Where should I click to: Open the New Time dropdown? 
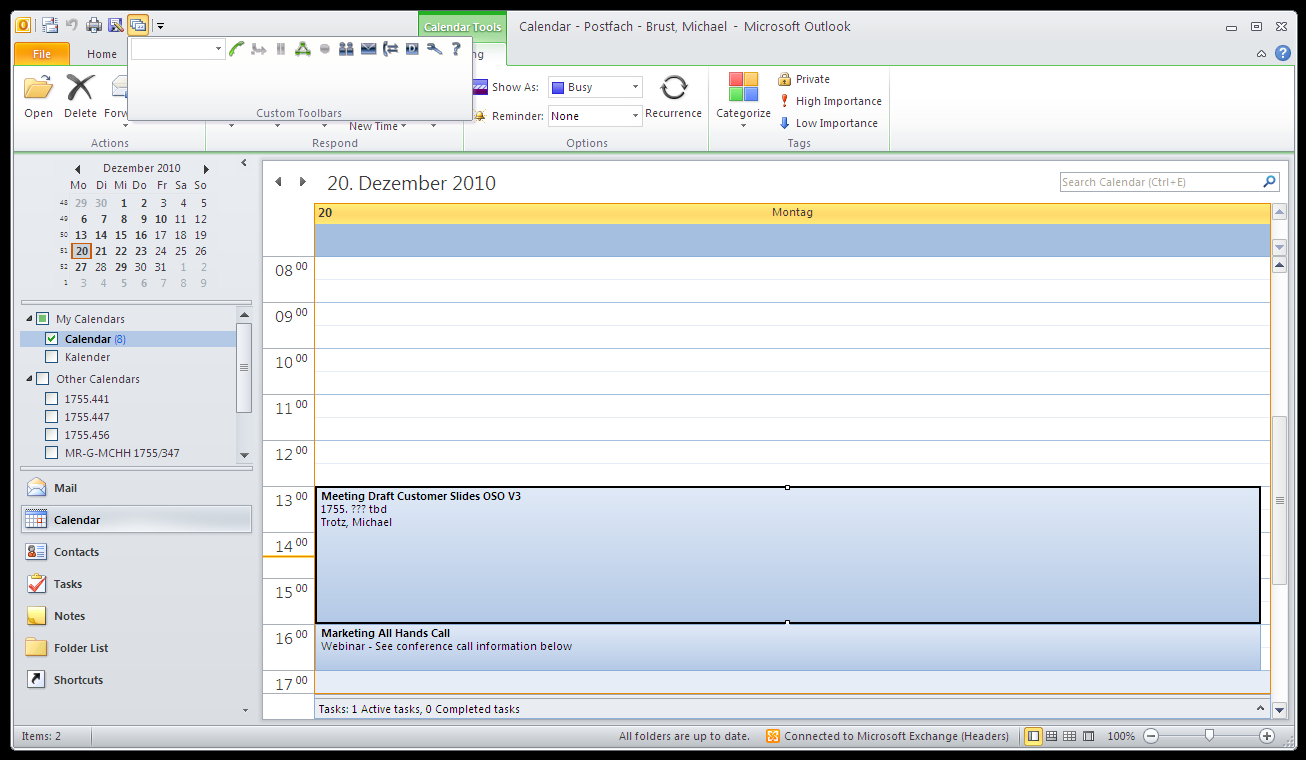[377, 126]
